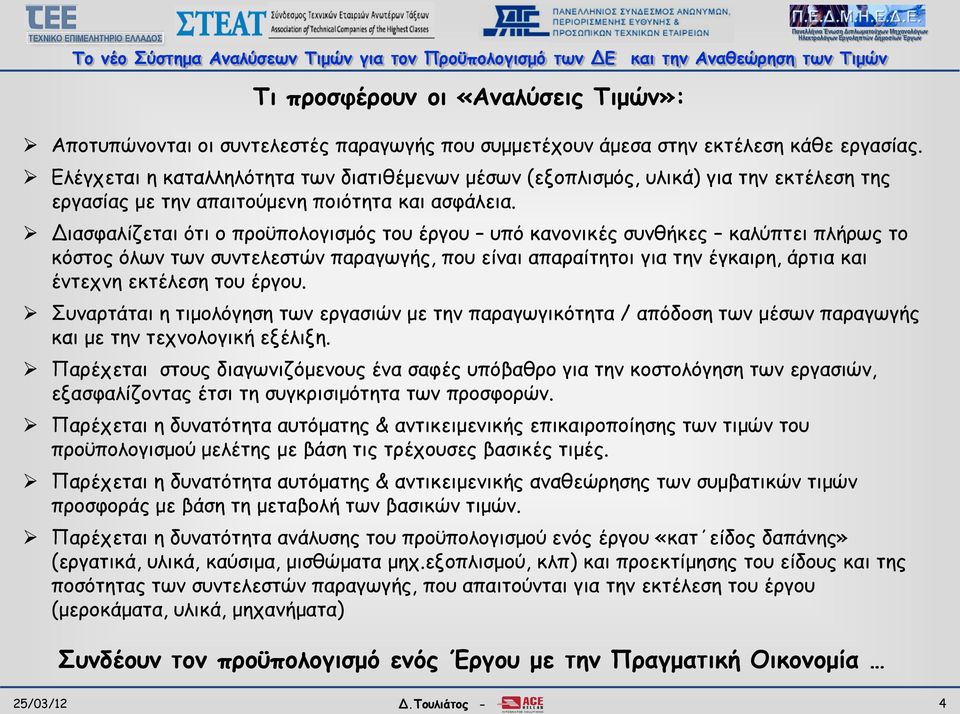Click the 'ΤΕΧΝΙΚΟ ΕΠΙΜΕΛΗΤΗΡΙΟ ΕΛΛΑΔΟΣ' caption

(x=95, y=38)
